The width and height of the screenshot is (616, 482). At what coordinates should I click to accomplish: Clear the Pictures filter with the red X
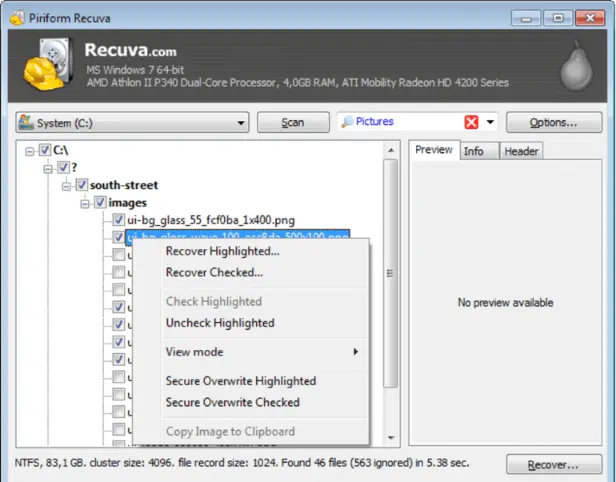[471, 122]
